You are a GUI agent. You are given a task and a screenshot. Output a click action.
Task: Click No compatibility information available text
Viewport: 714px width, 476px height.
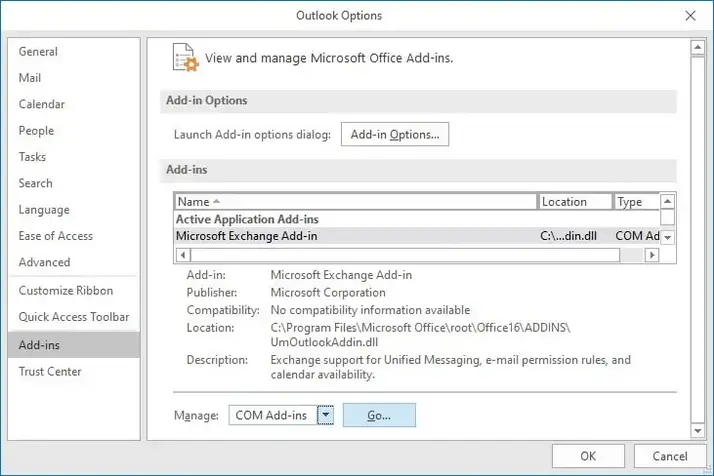click(x=370, y=310)
